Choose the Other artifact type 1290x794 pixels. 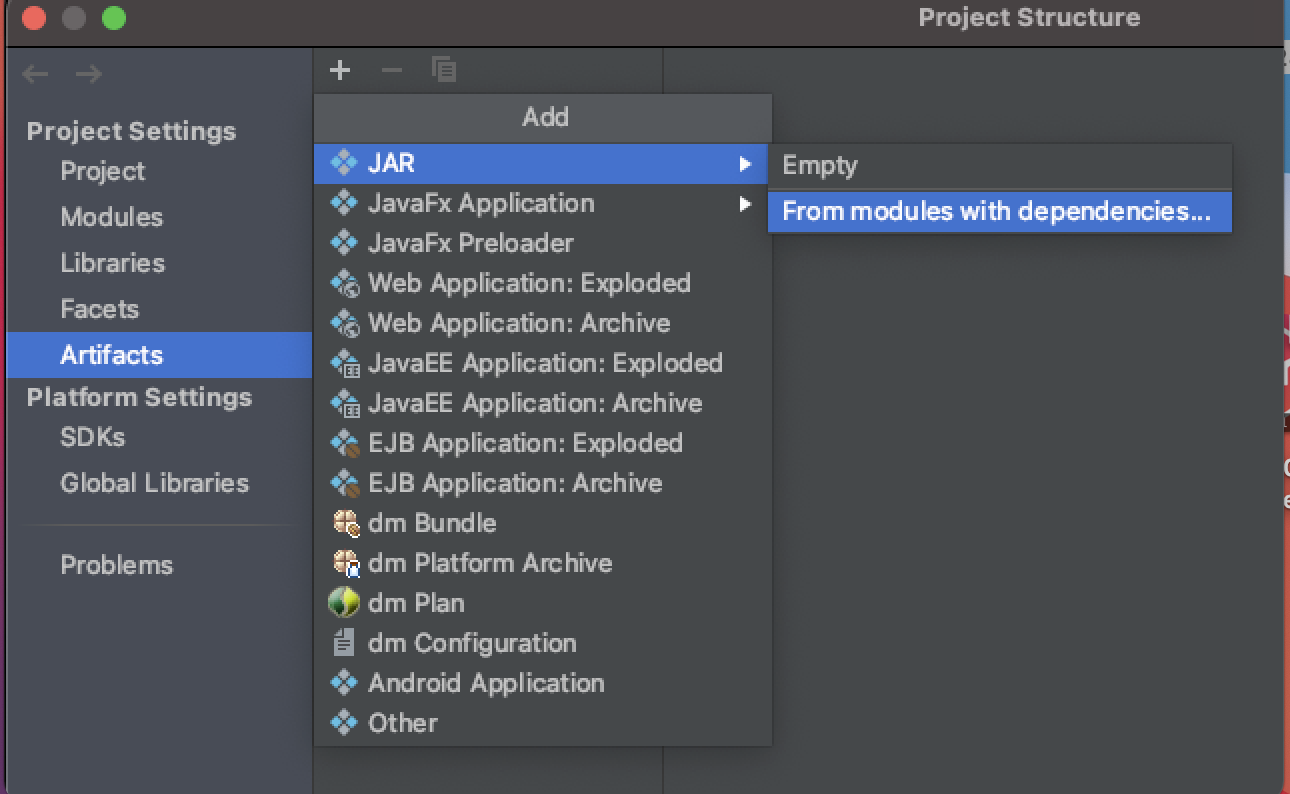coord(404,723)
